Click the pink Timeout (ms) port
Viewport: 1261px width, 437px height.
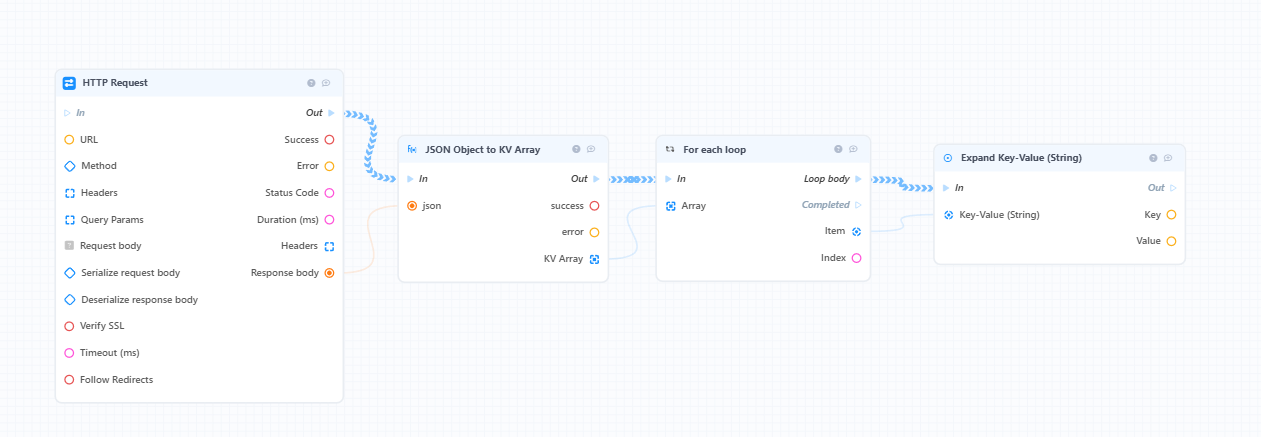[x=69, y=353]
